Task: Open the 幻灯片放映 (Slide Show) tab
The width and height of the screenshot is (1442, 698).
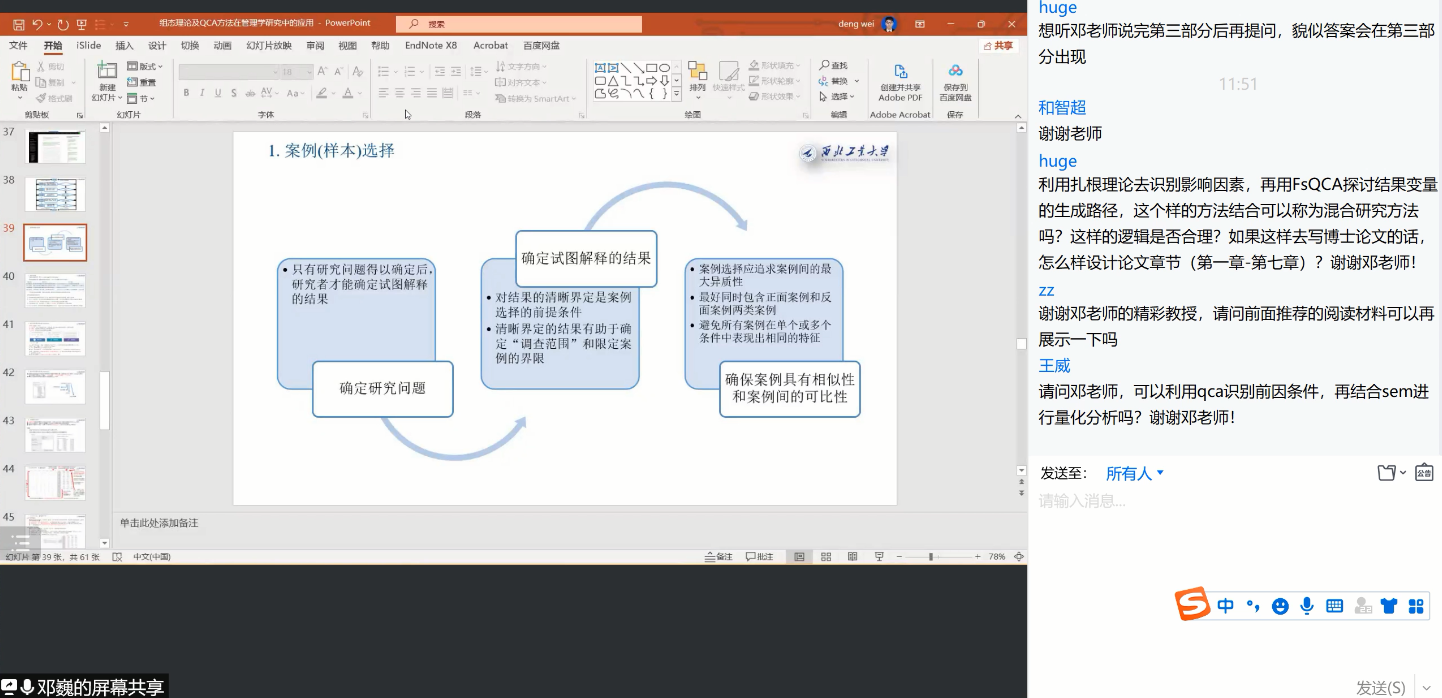Action: coord(269,45)
